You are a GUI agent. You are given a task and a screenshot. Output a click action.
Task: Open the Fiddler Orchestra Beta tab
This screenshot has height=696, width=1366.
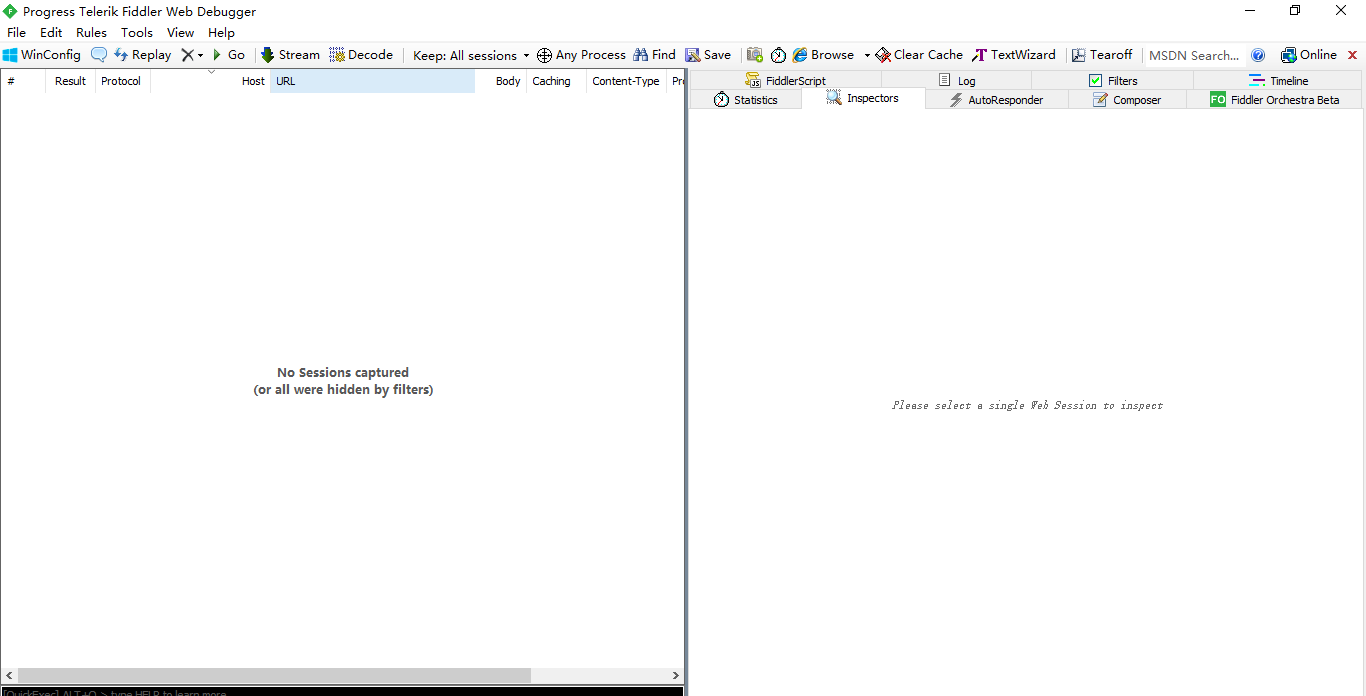1274,99
